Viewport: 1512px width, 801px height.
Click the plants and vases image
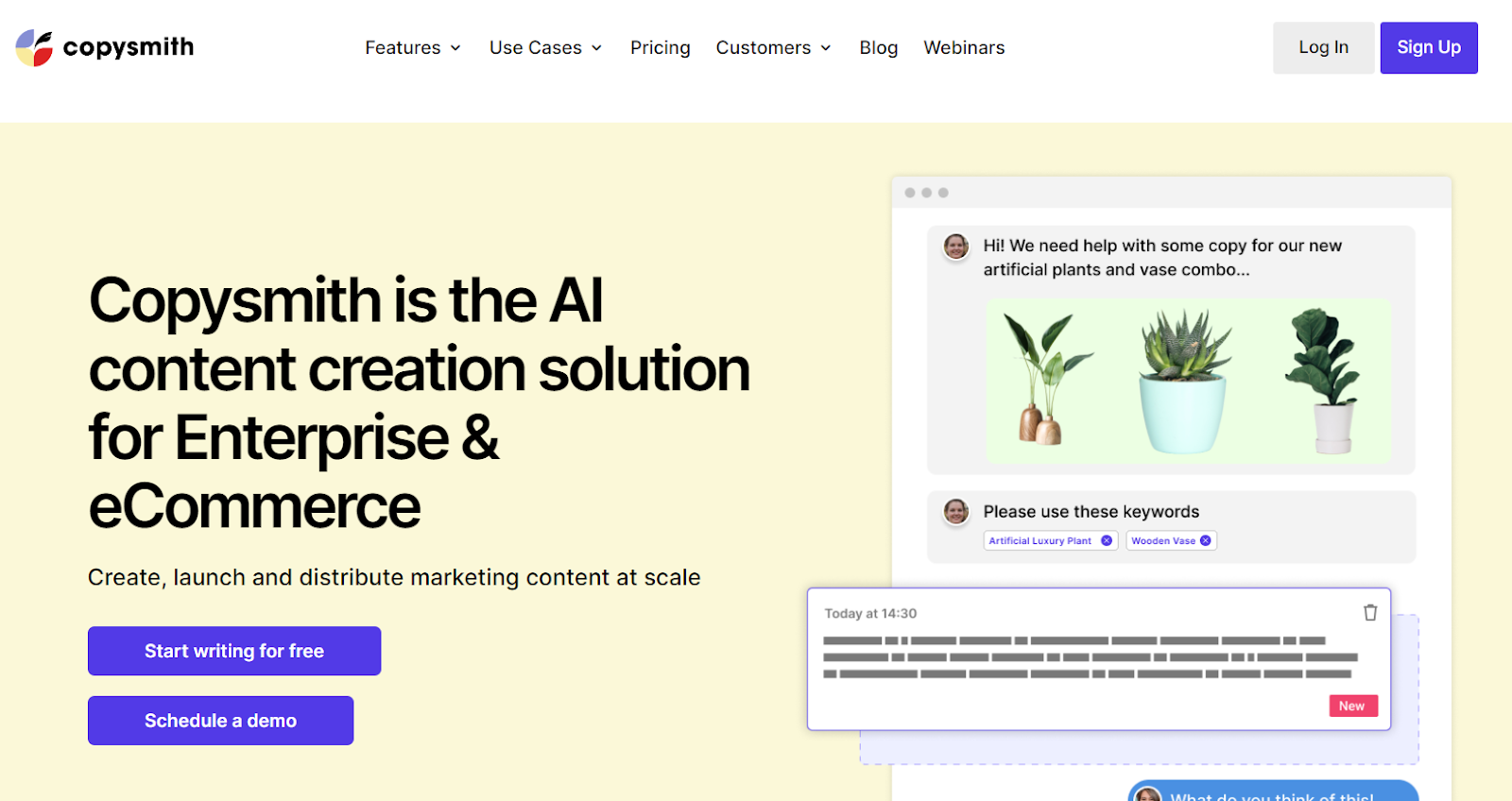(1189, 381)
